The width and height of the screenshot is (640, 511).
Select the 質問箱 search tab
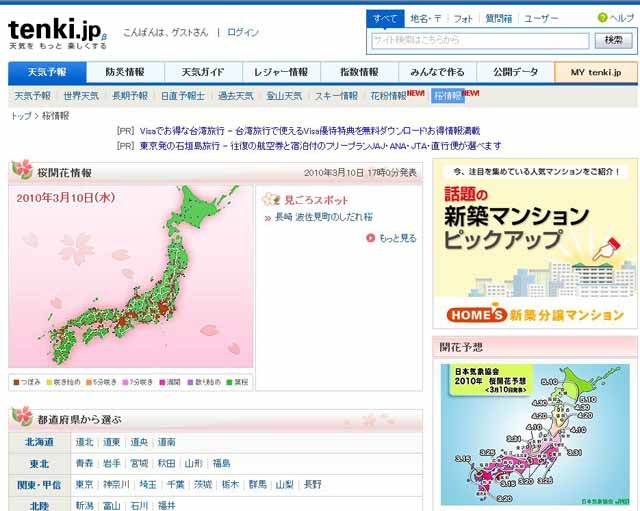point(499,18)
